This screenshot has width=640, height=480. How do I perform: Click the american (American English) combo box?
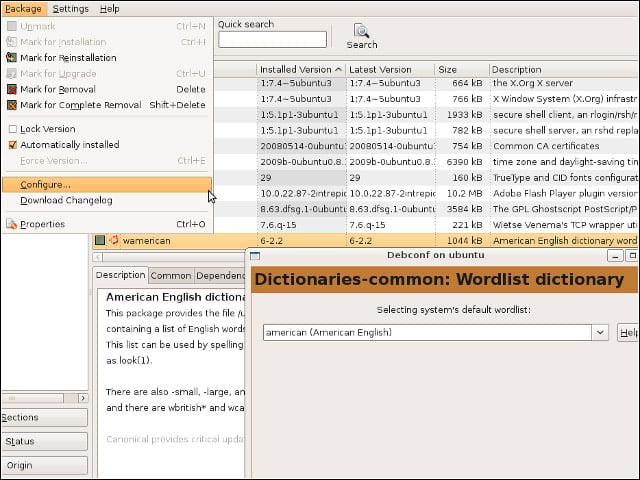(436, 332)
